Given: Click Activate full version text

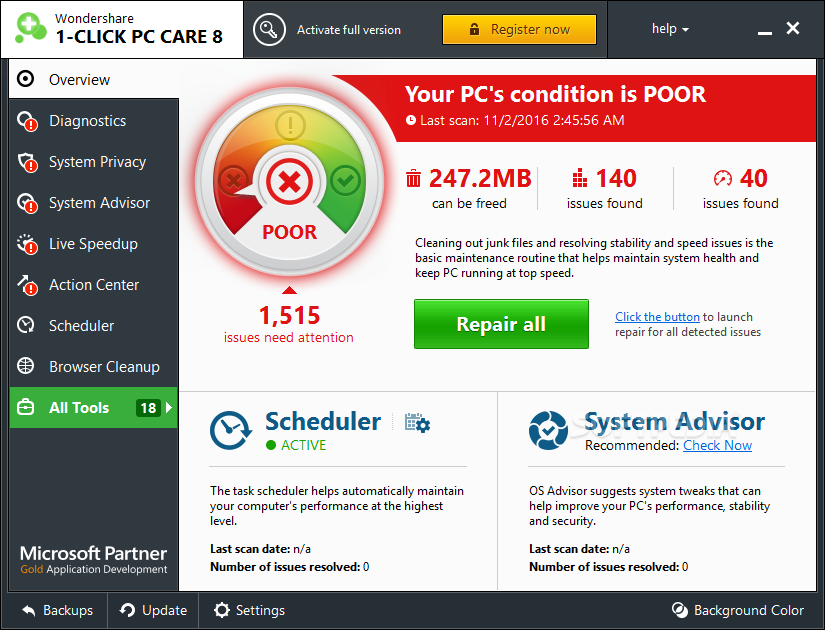Looking at the screenshot, I should point(349,30).
